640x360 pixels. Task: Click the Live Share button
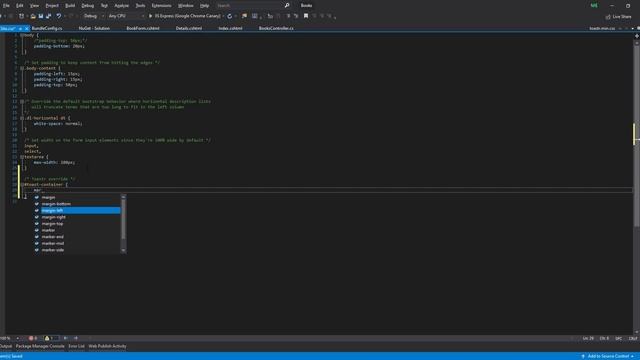[x=618, y=17]
